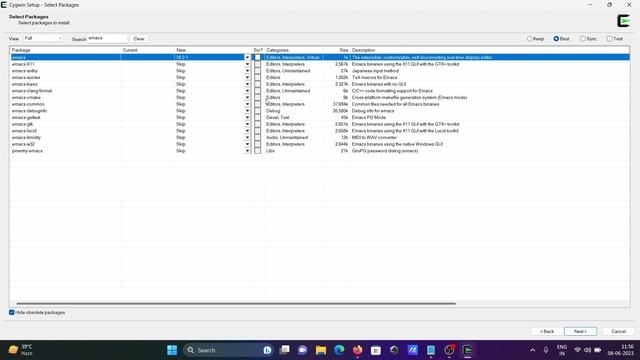Select the emacs-gettext package row

point(320,118)
